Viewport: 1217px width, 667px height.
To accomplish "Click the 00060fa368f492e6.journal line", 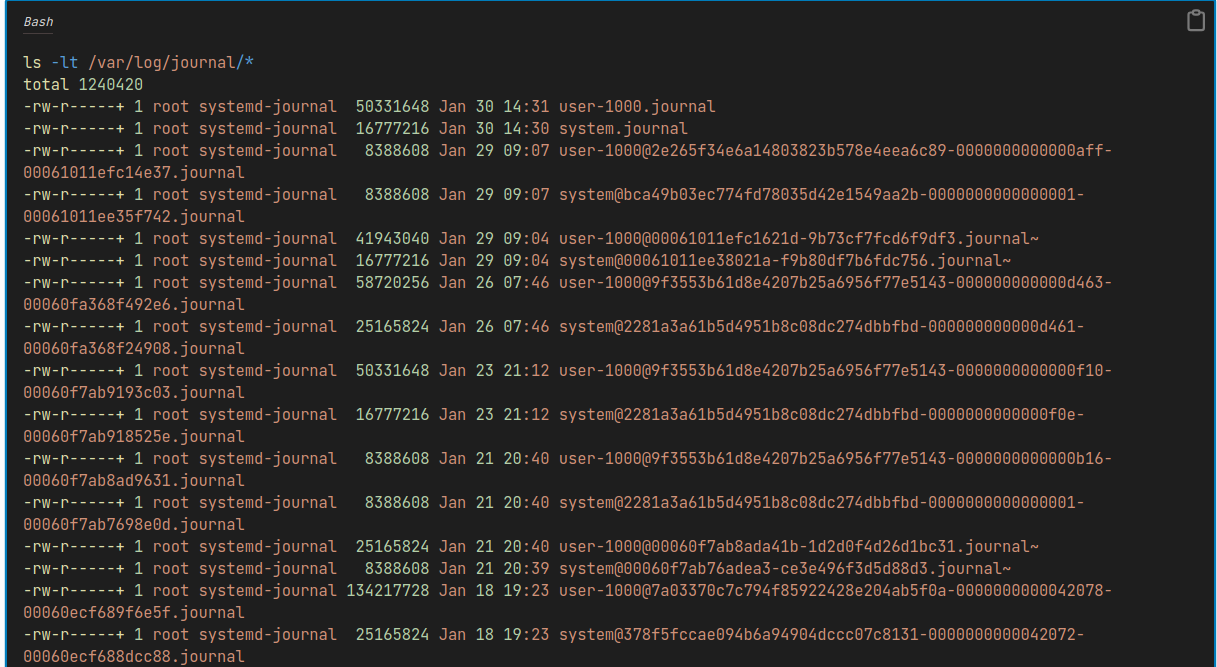I will pyautogui.click(x=134, y=304).
